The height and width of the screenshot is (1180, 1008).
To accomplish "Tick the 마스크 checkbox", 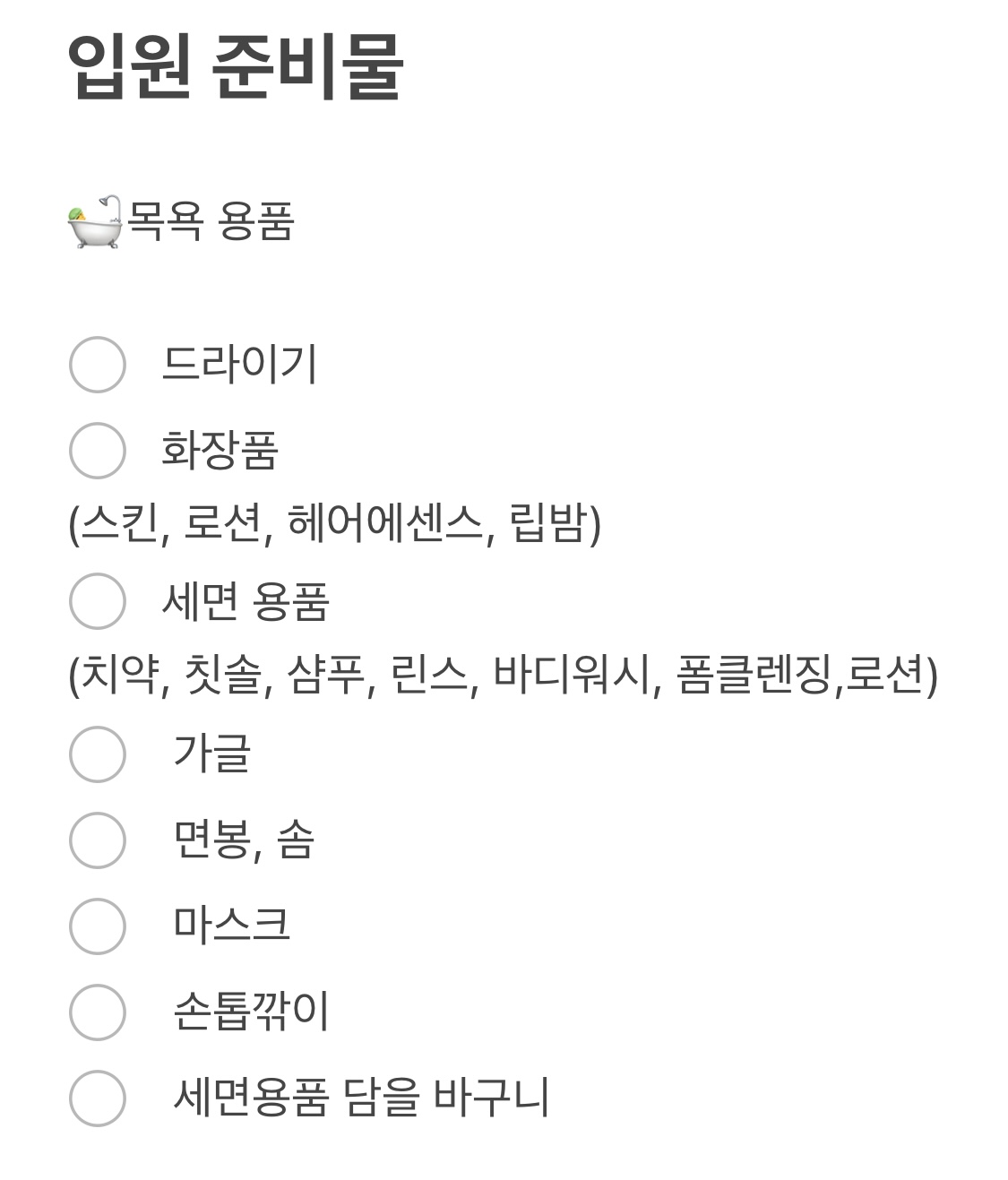I will [97, 926].
